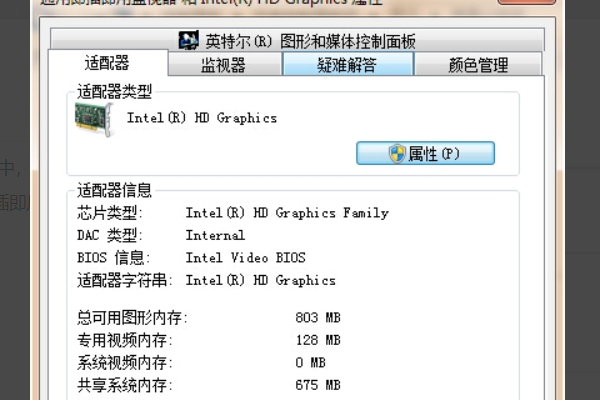Image resolution: width=600 pixels, height=400 pixels.
Task: Click the 675 MB shared system memory value
Action: [x=318, y=385]
